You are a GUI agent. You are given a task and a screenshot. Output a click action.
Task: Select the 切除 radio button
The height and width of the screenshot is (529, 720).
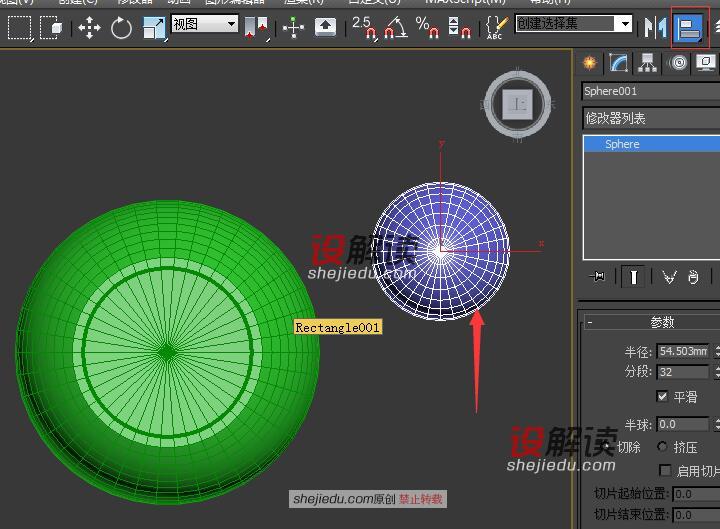pos(607,446)
